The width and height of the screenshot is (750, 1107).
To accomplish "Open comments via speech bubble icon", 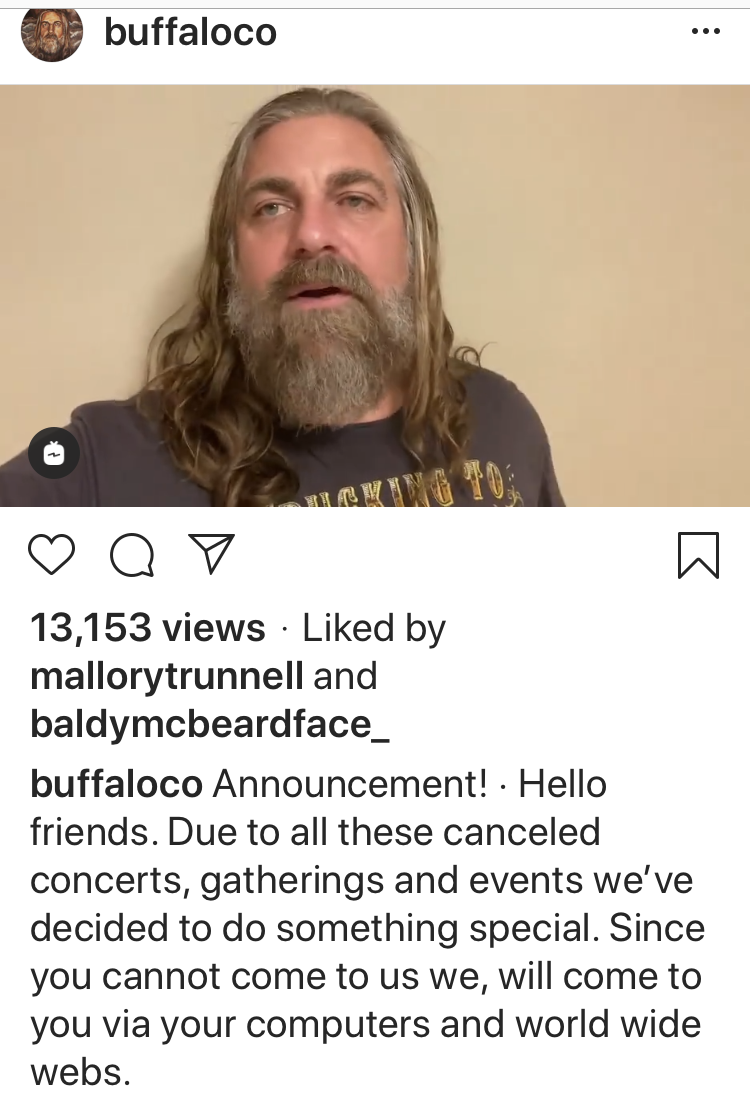I will tap(131, 555).
